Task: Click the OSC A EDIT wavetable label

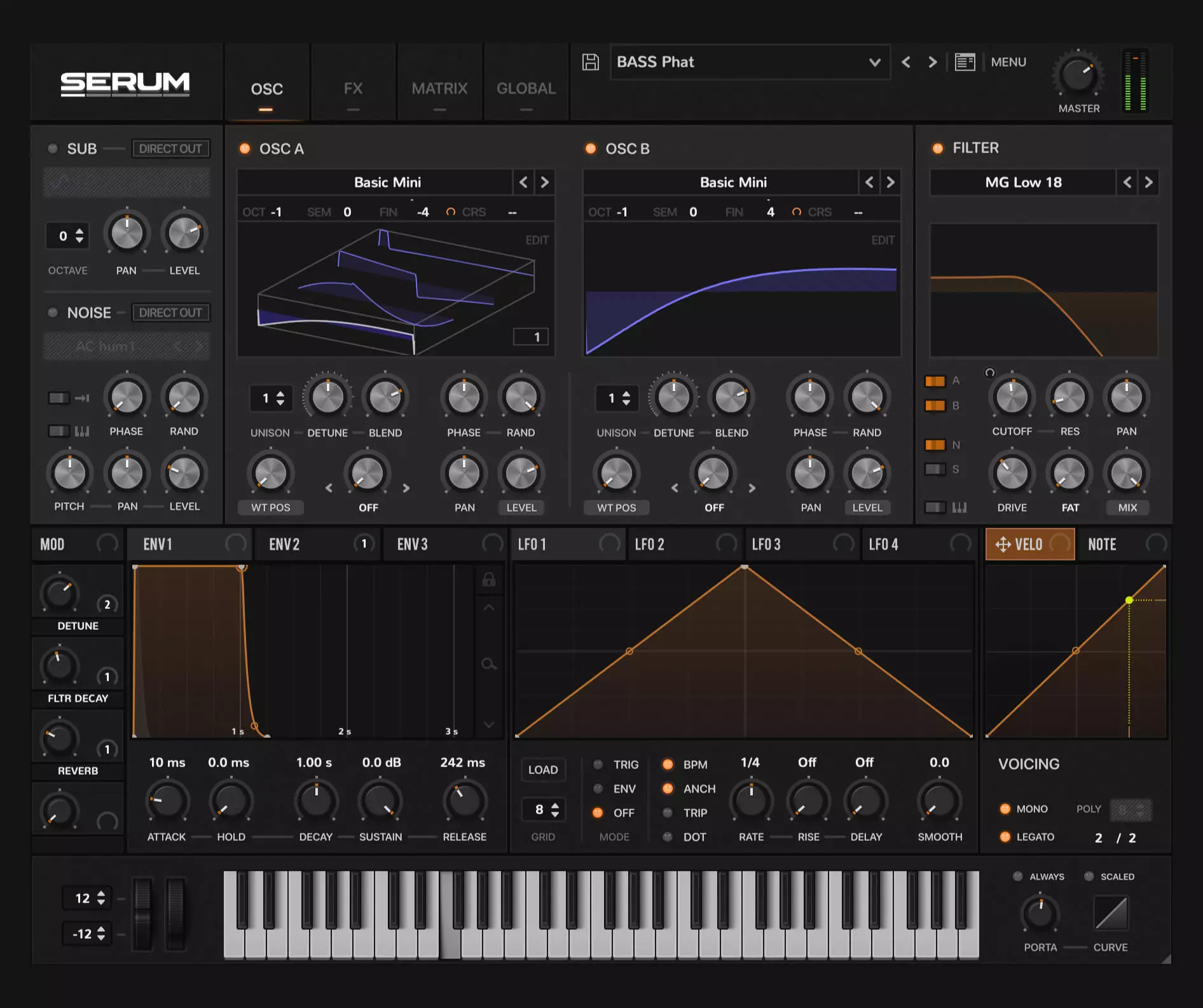Action: pos(536,240)
